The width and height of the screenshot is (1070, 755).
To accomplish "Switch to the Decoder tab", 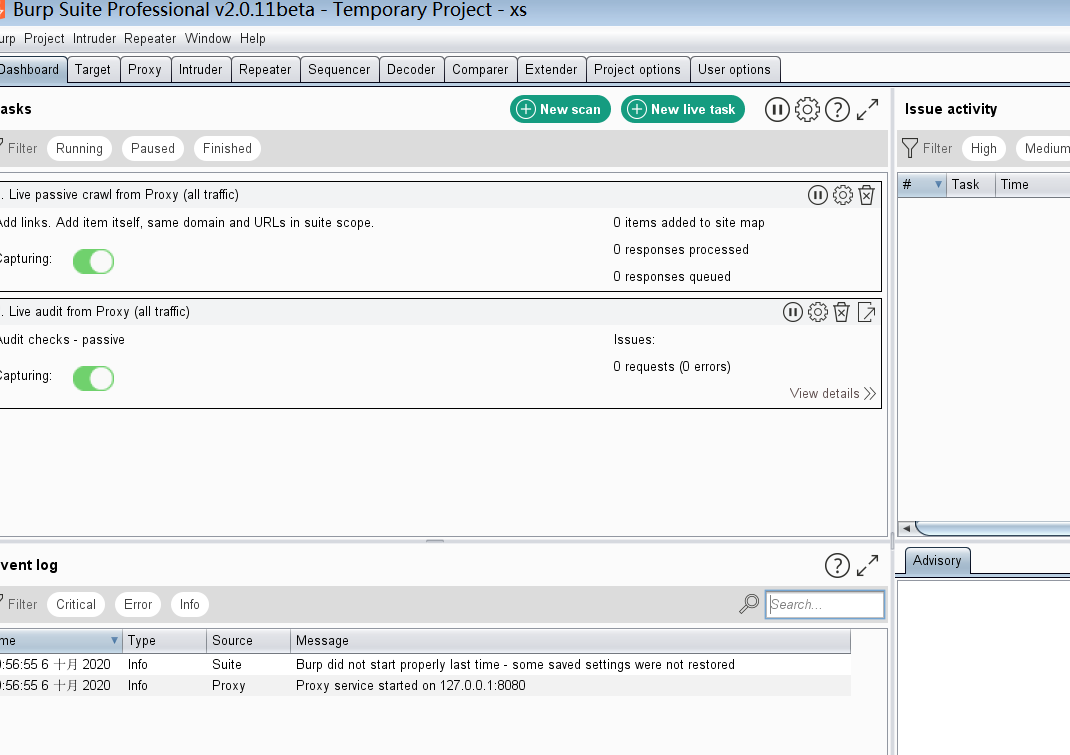I will (411, 70).
